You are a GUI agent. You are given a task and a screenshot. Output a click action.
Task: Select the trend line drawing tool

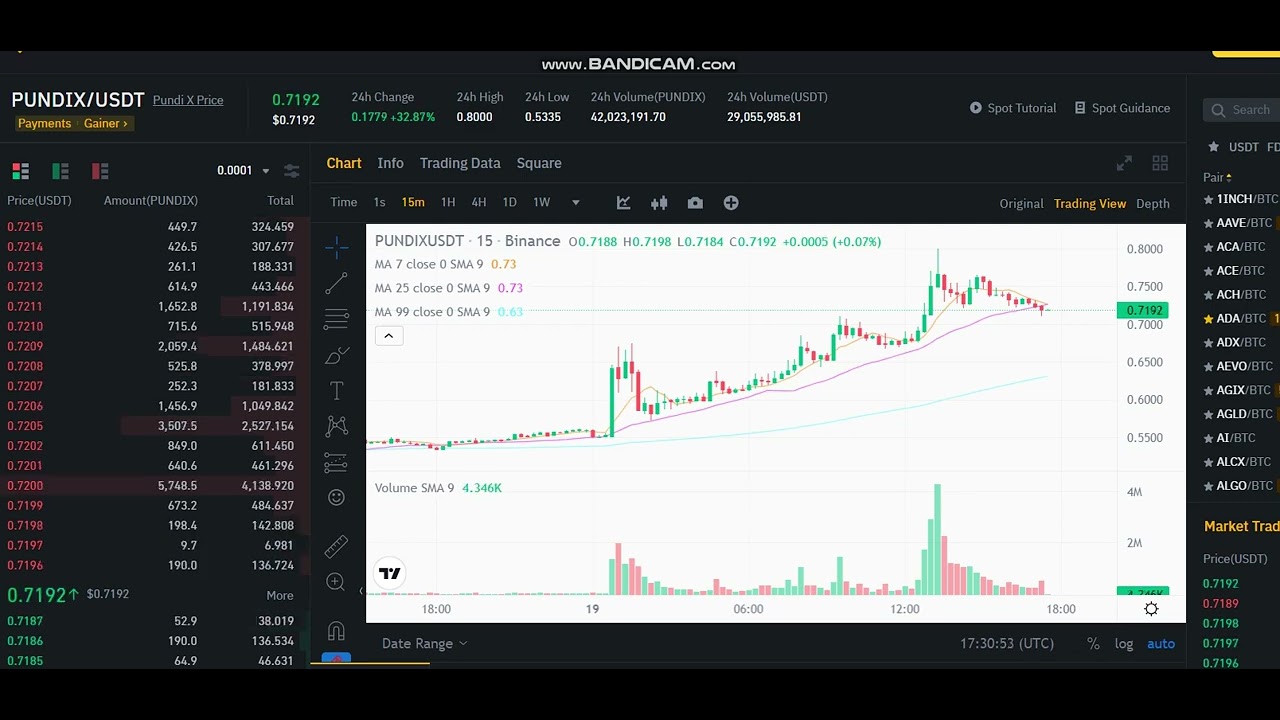click(336, 283)
